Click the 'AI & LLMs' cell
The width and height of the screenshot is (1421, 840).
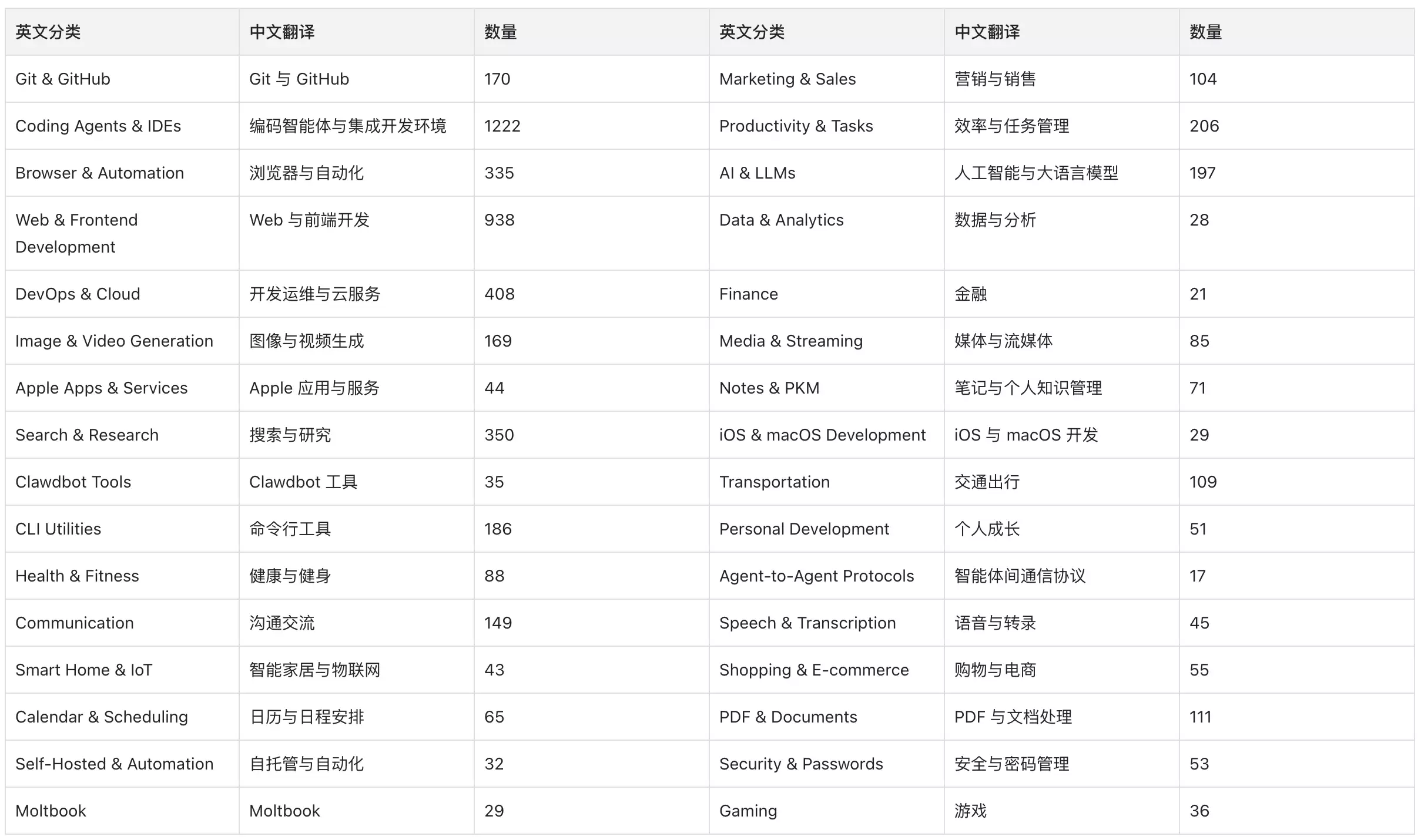click(x=757, y=173)
